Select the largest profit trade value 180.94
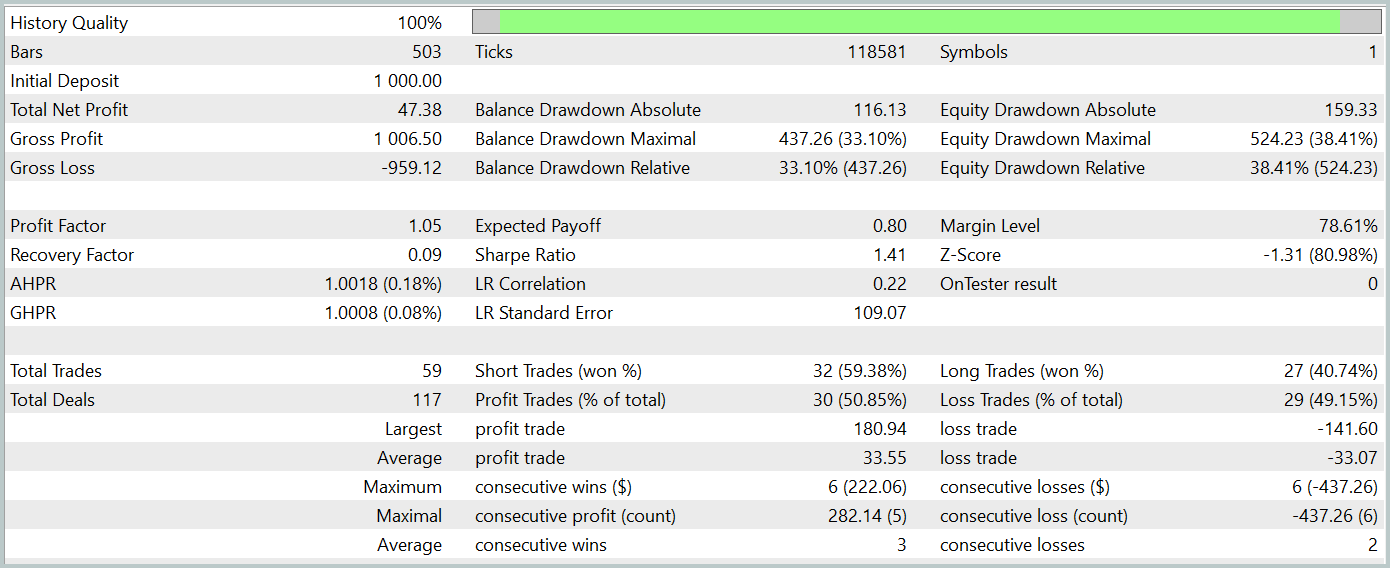This screenshot has height=568, width=1390. coord(880,429)
